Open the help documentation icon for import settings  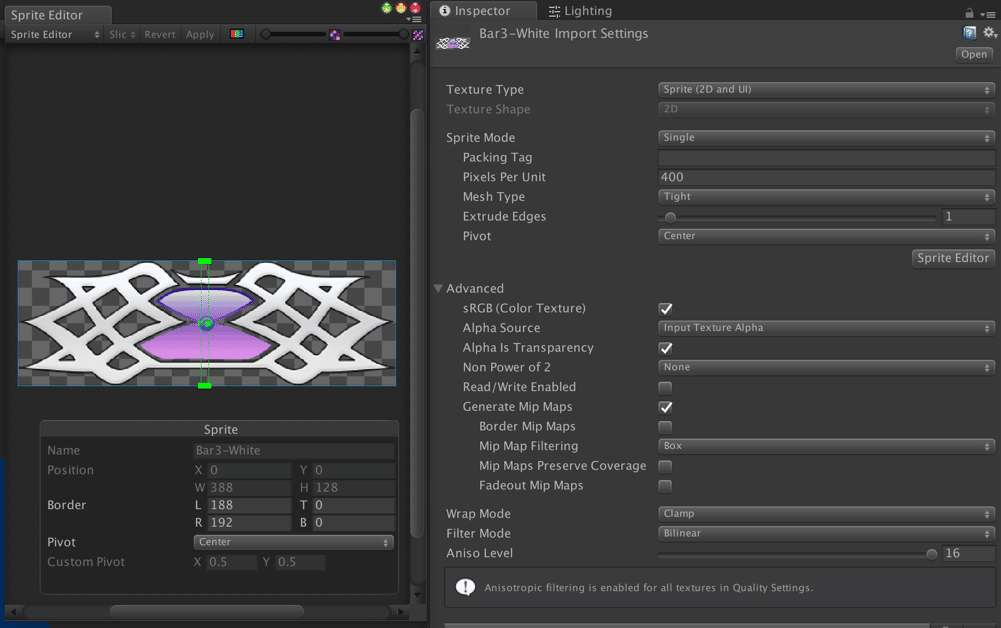[969, 32]
